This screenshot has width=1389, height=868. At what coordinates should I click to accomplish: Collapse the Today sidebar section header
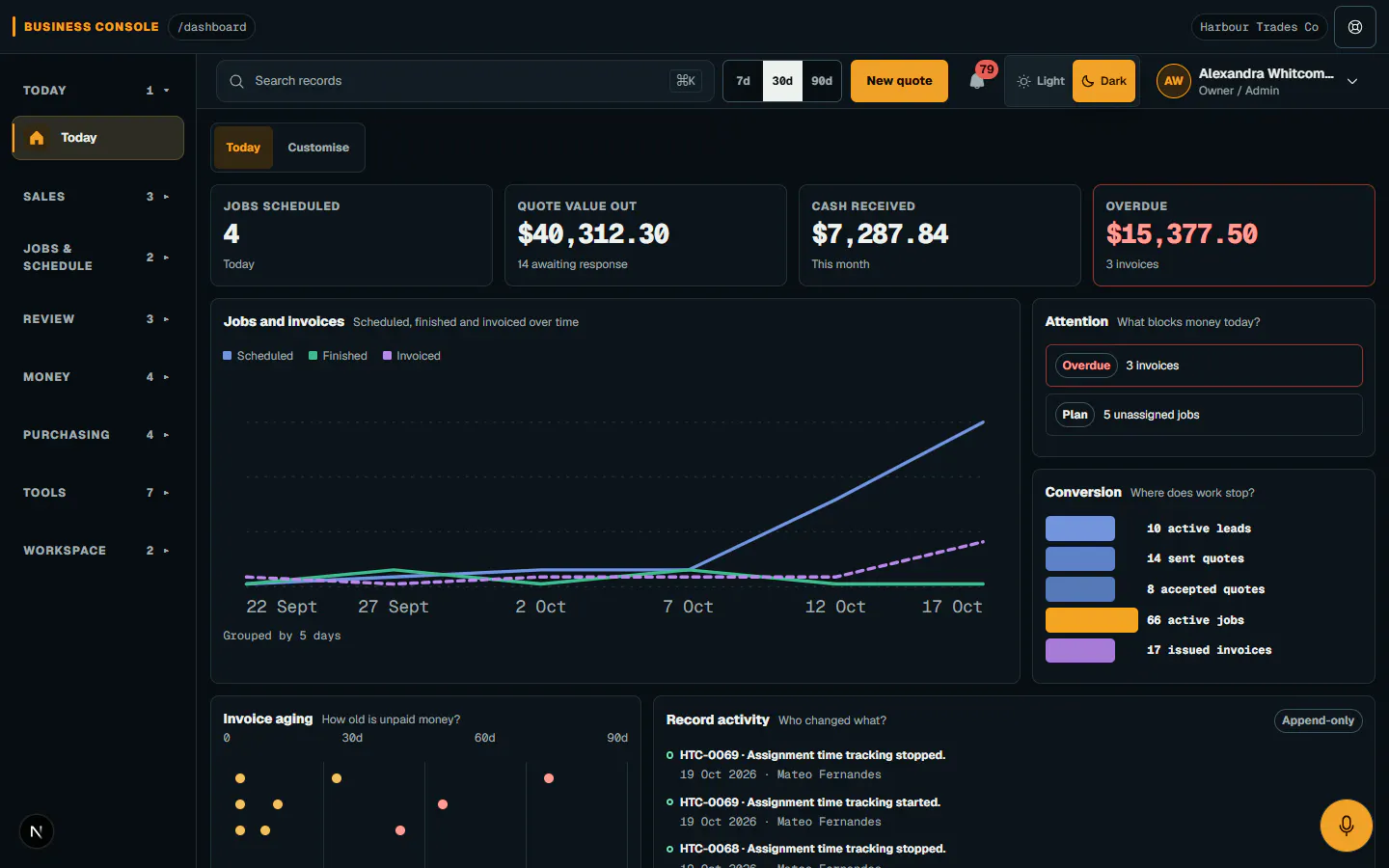[96, 91]
